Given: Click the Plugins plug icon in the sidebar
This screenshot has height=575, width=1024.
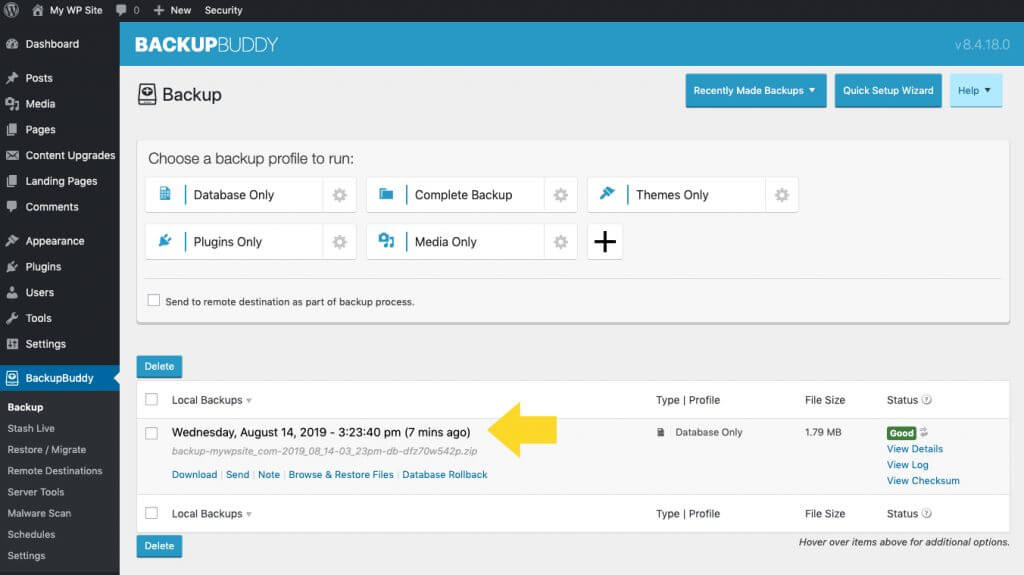Looking at the screenshot, I should tap(12, 267).
